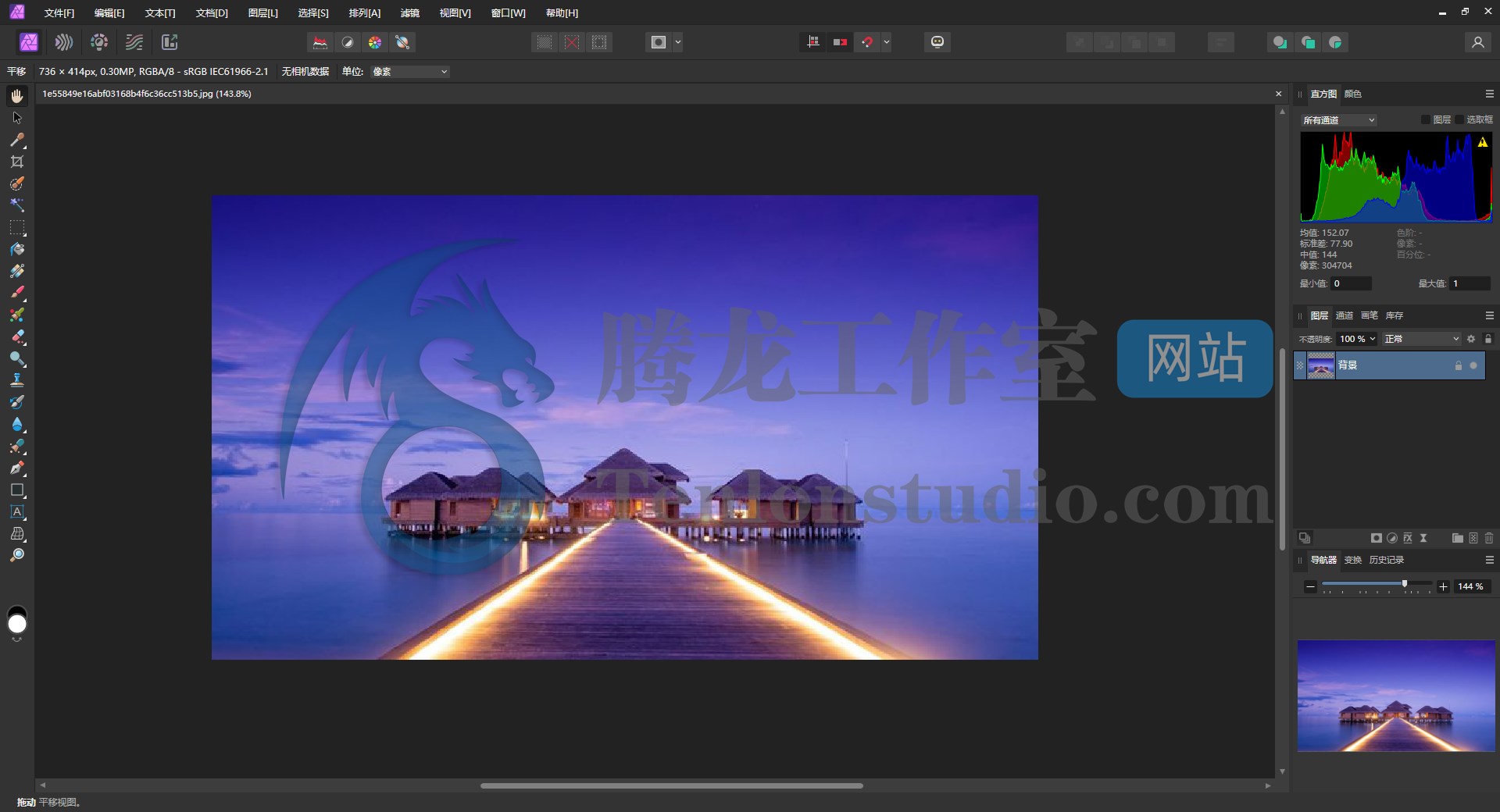
Task: Toggle lock on 背景 layer row
Action: [x=1458, y=365]
